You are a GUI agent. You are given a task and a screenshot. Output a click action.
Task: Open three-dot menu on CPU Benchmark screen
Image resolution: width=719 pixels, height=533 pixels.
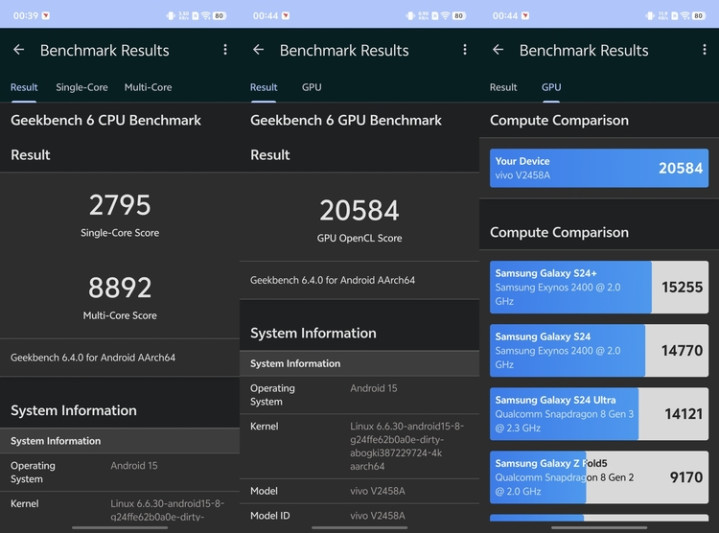point(225,50)
